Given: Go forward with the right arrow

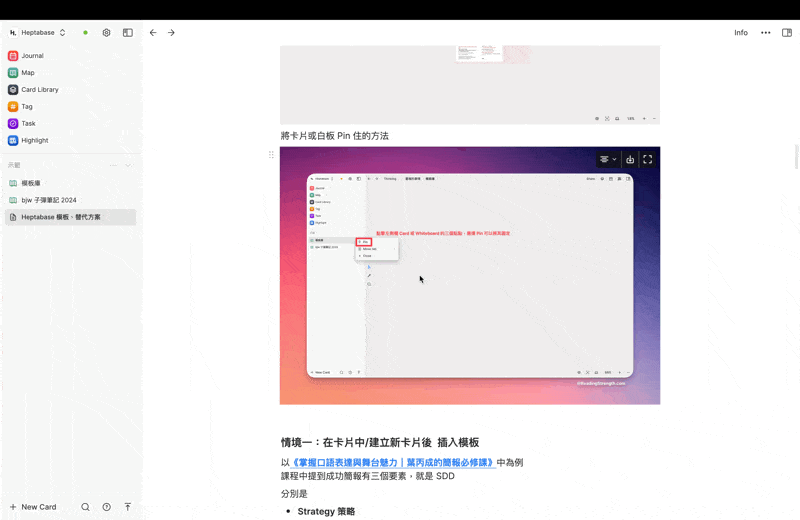Looking at the screenshot, I should click(171, 33).
